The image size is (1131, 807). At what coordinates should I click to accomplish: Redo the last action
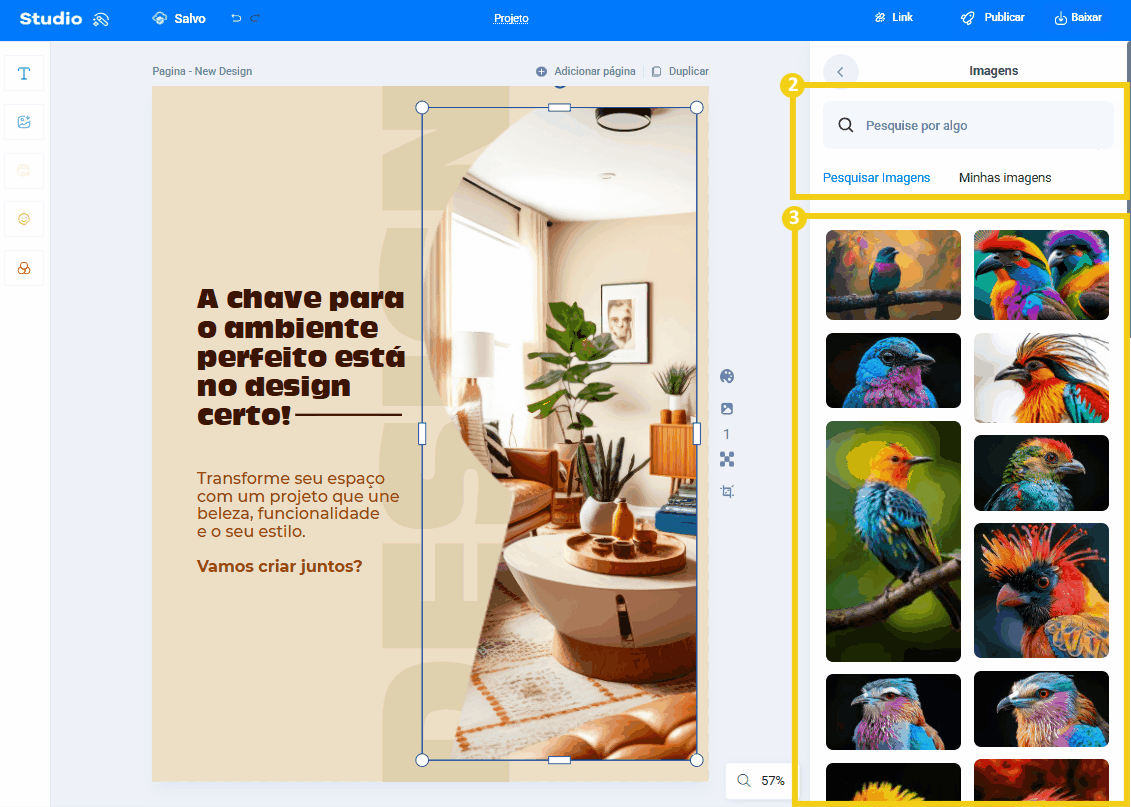(255, 18)
